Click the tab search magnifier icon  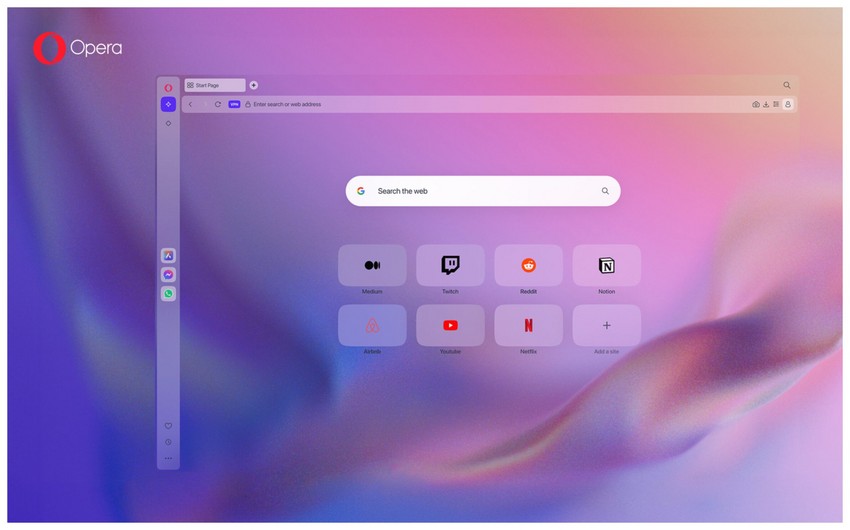(x=787, y=85)
